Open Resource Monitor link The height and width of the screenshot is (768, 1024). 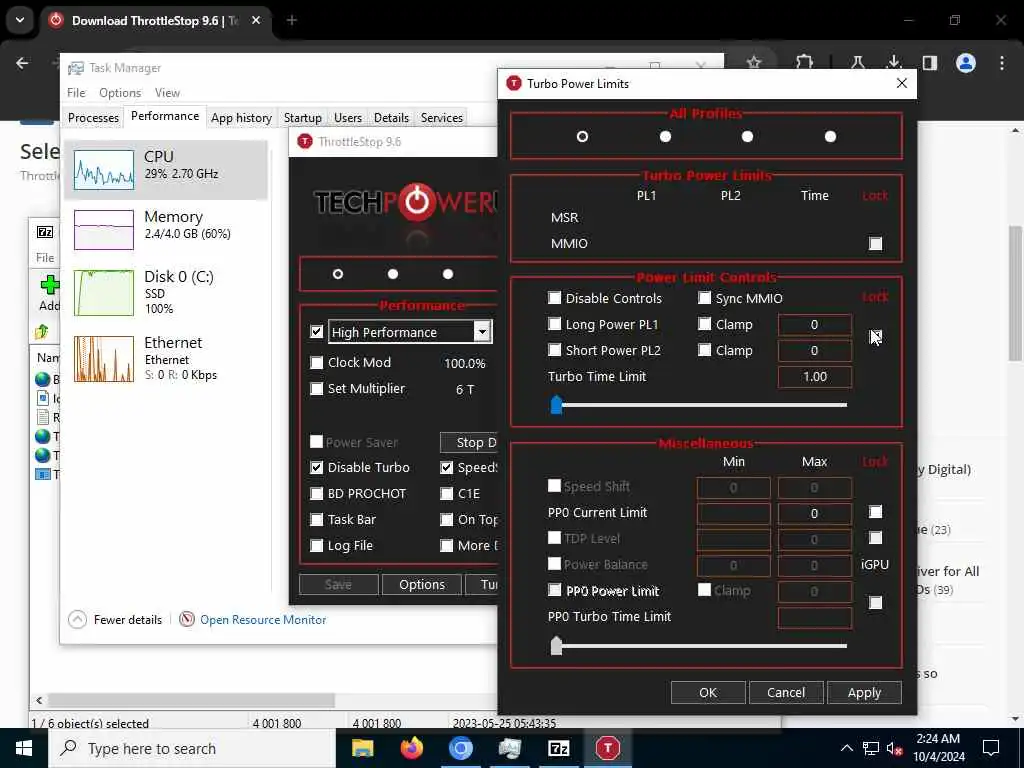[263, 620]
